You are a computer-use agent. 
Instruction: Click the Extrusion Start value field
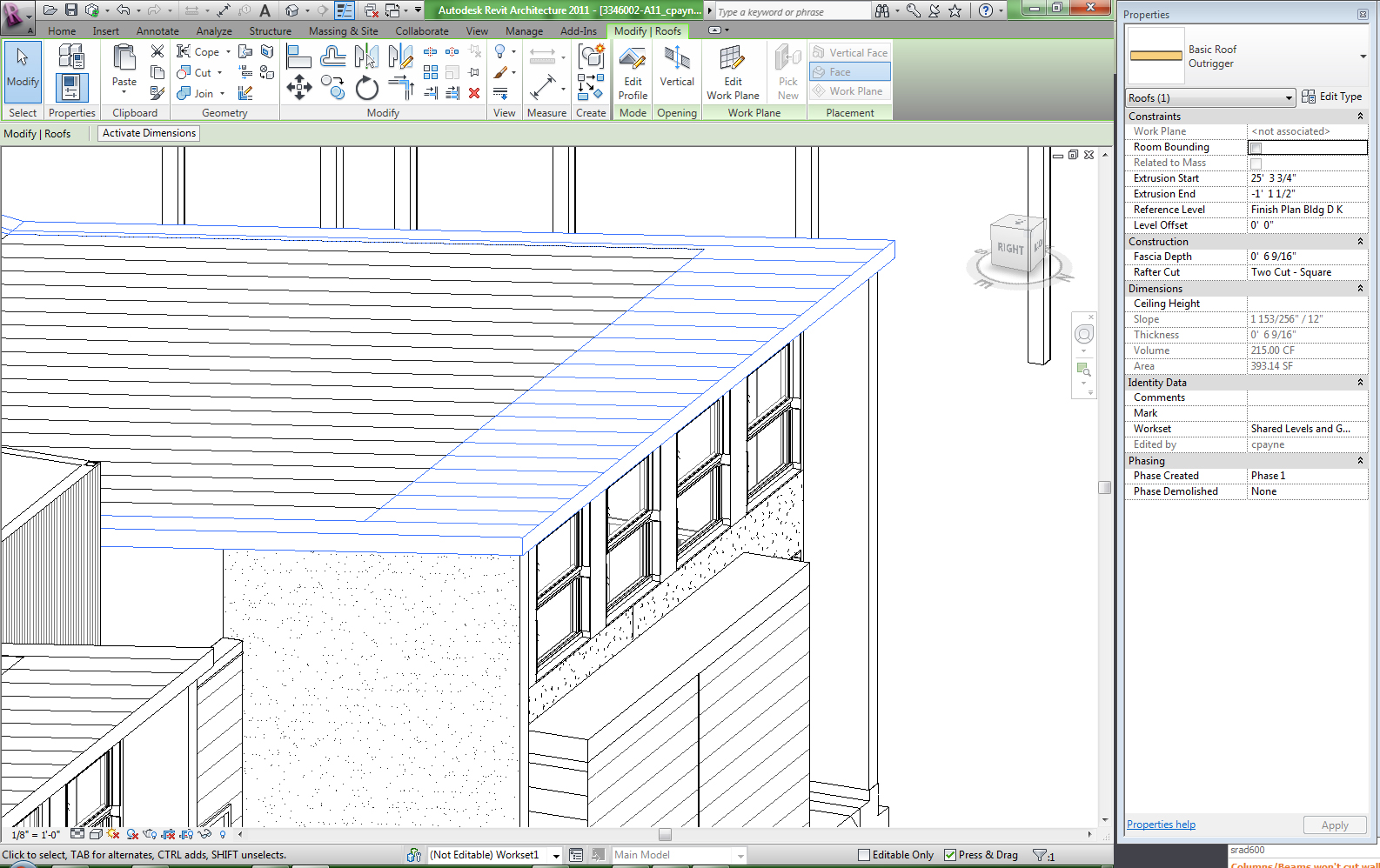tap(1307, 178)
